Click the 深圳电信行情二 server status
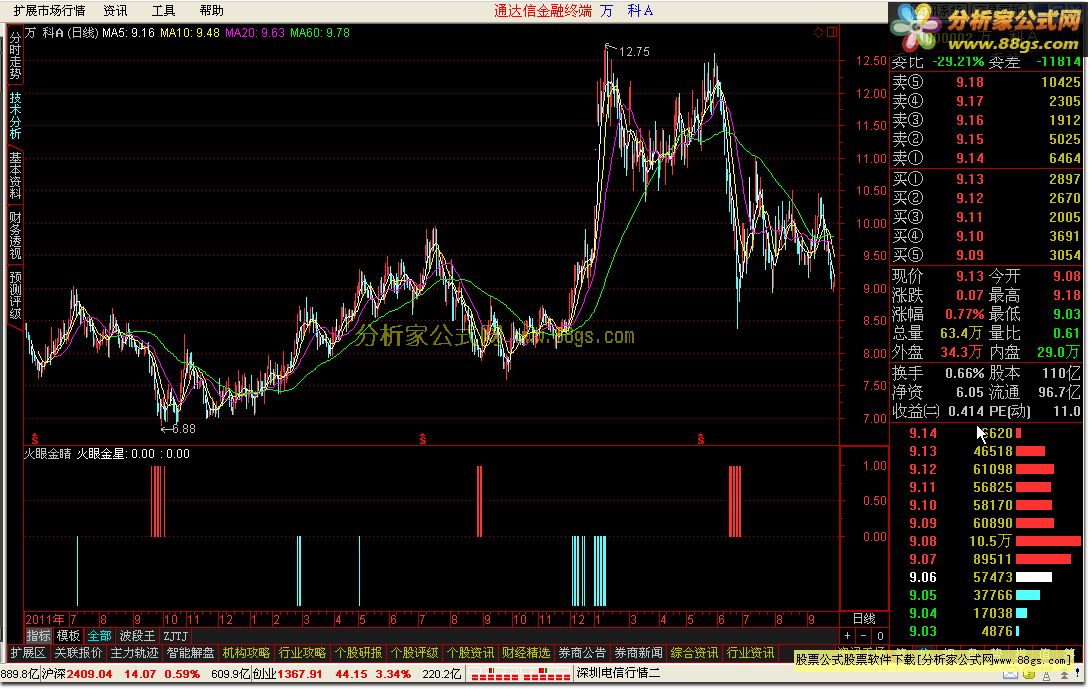 (618, 673)
